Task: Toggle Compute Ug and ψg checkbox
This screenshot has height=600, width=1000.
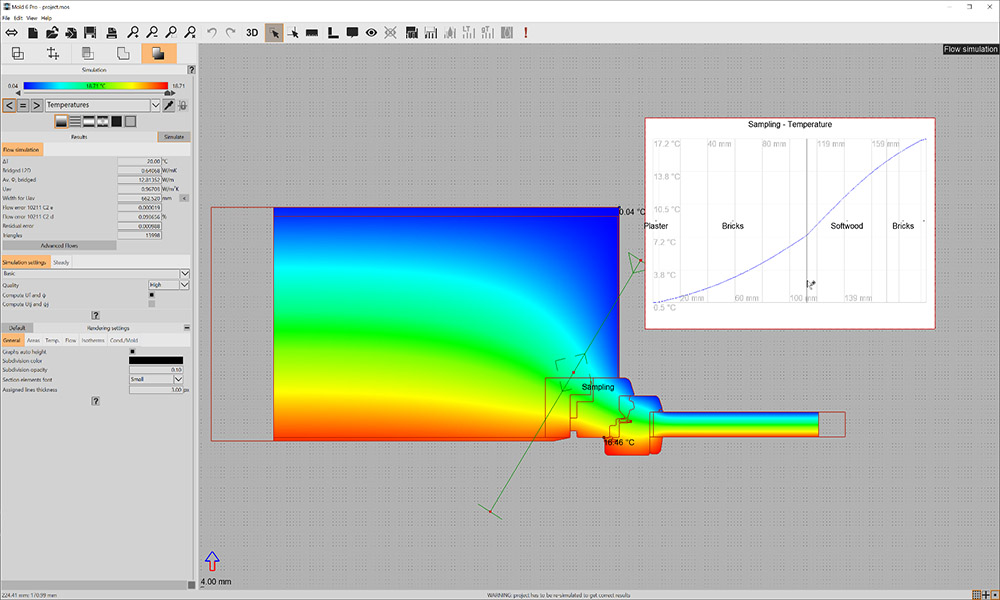Action: click(x=152, y=304)
